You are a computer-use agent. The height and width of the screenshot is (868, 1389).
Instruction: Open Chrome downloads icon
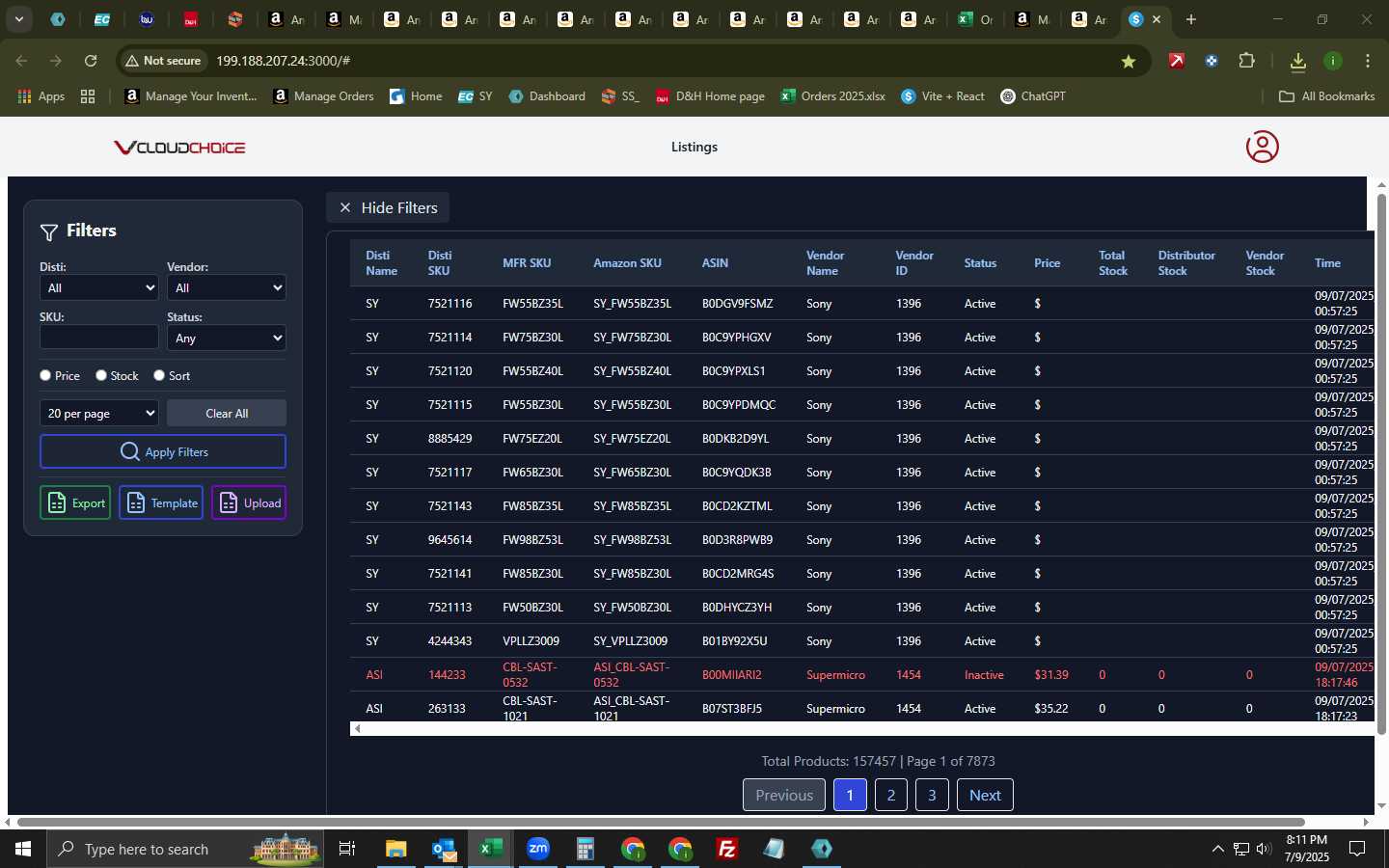pyautogui.click(x=1298, y=61)
